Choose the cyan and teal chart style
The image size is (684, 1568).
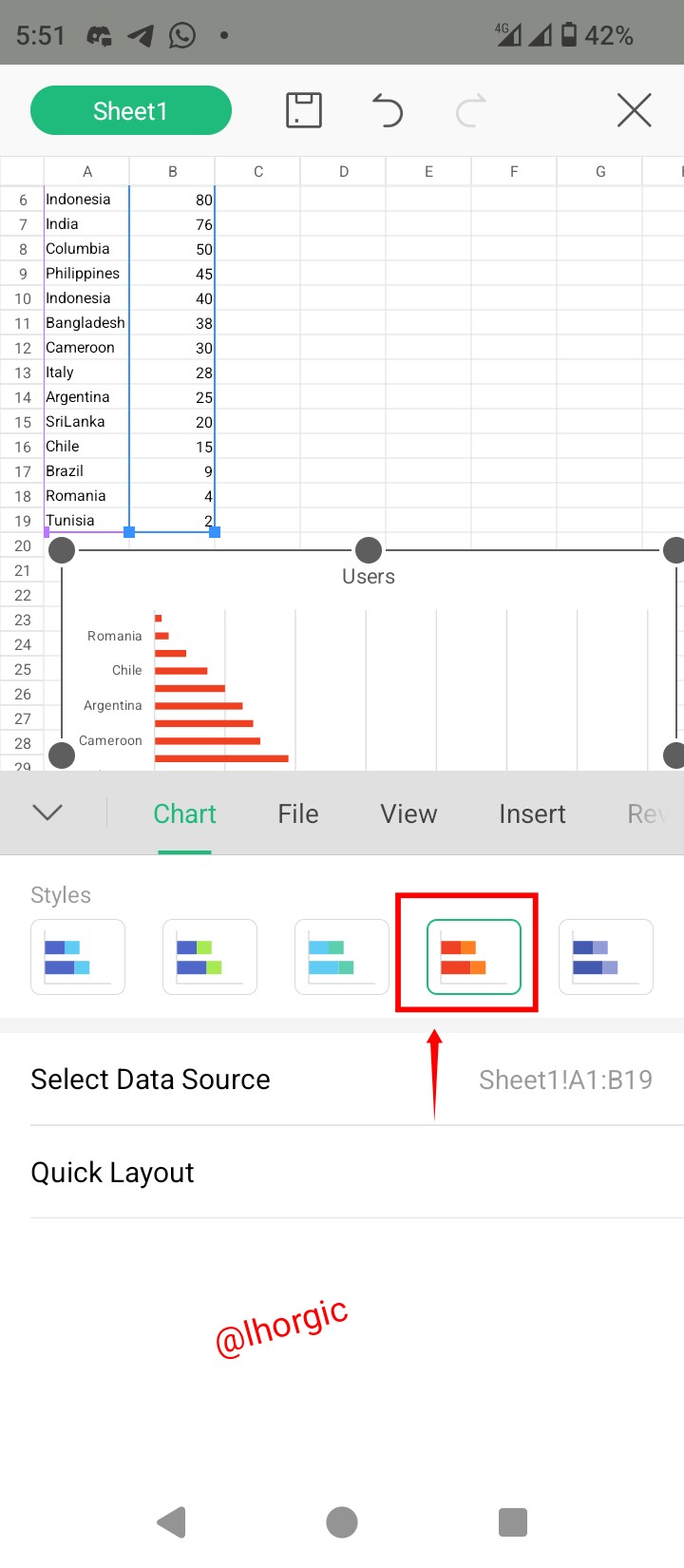(x=342, y=957)
